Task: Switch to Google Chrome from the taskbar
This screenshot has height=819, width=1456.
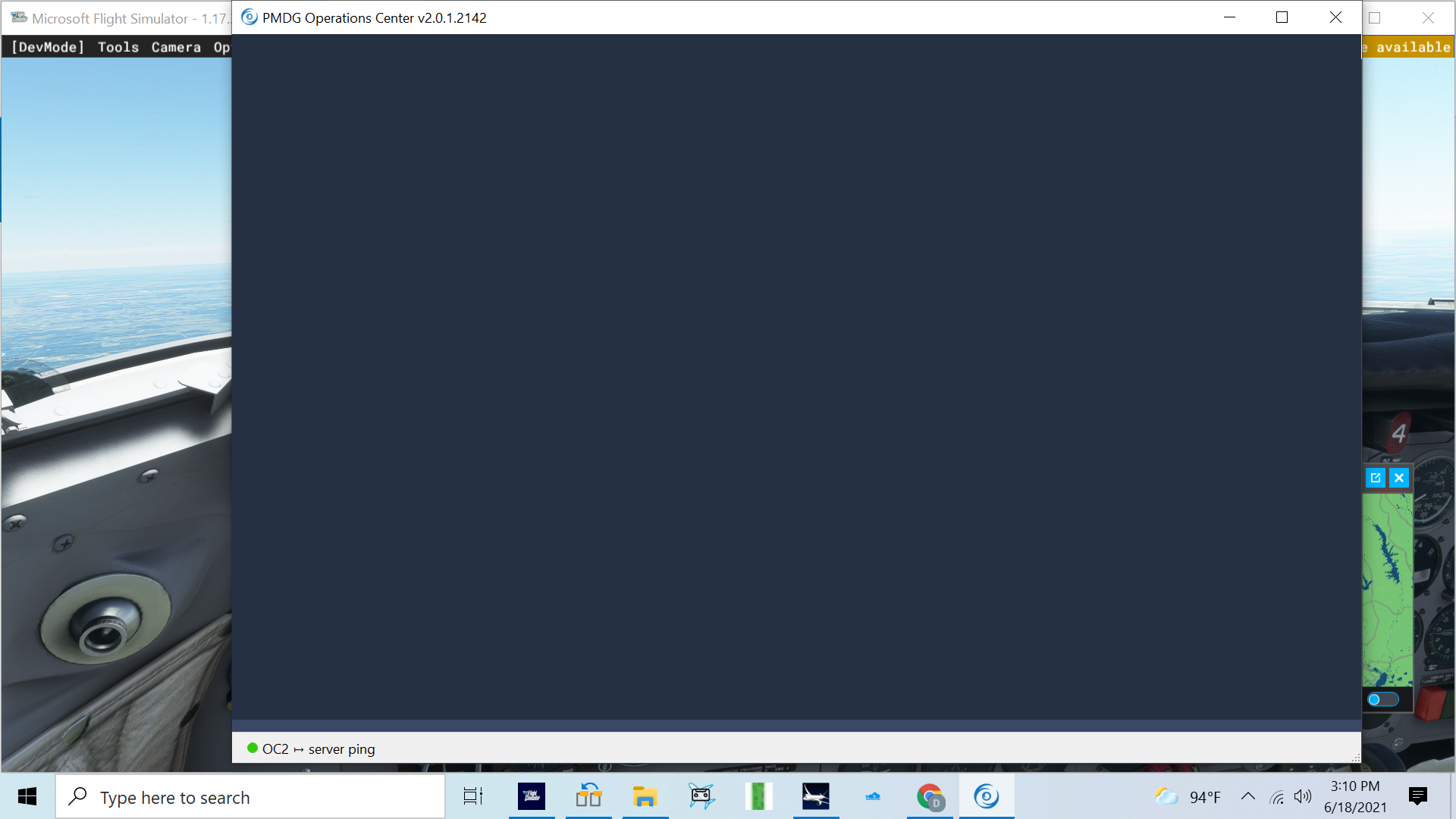Action: (x=930, y=796)
